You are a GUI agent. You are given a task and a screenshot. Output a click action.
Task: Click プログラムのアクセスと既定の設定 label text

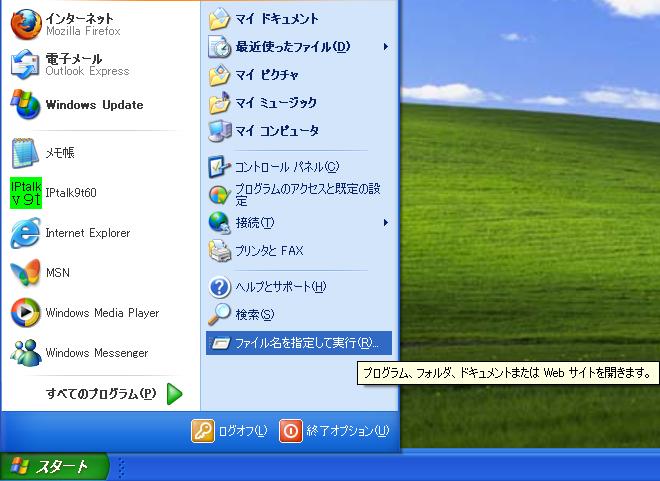pyautogui.click(x=308, y=194)
